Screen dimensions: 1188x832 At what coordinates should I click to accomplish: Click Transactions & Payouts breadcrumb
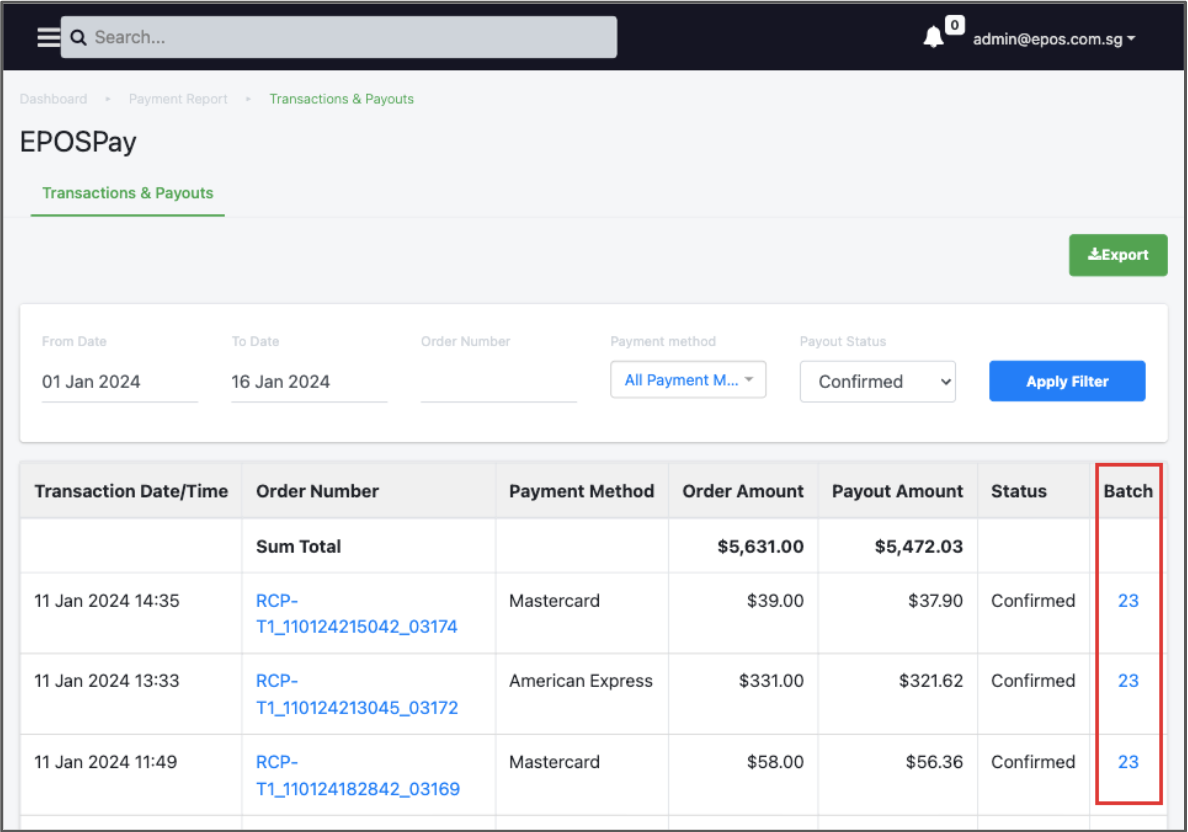pyautogui.click(x=342, y=99)
